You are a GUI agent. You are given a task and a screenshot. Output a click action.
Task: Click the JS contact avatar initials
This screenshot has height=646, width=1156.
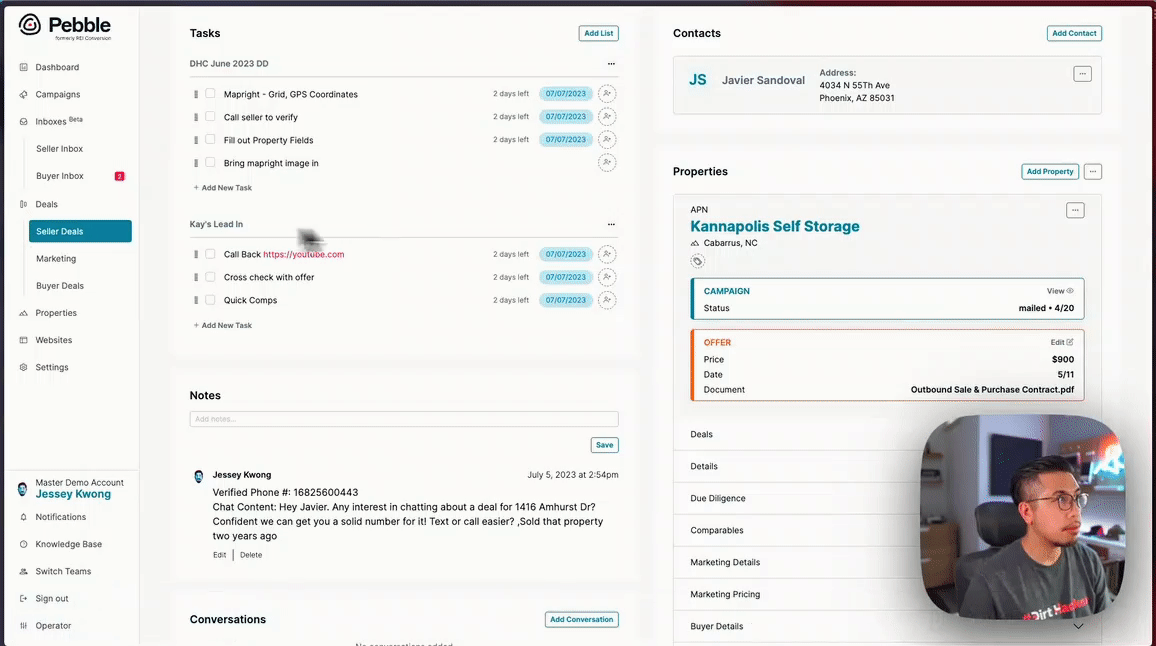[x=697, y=80]
